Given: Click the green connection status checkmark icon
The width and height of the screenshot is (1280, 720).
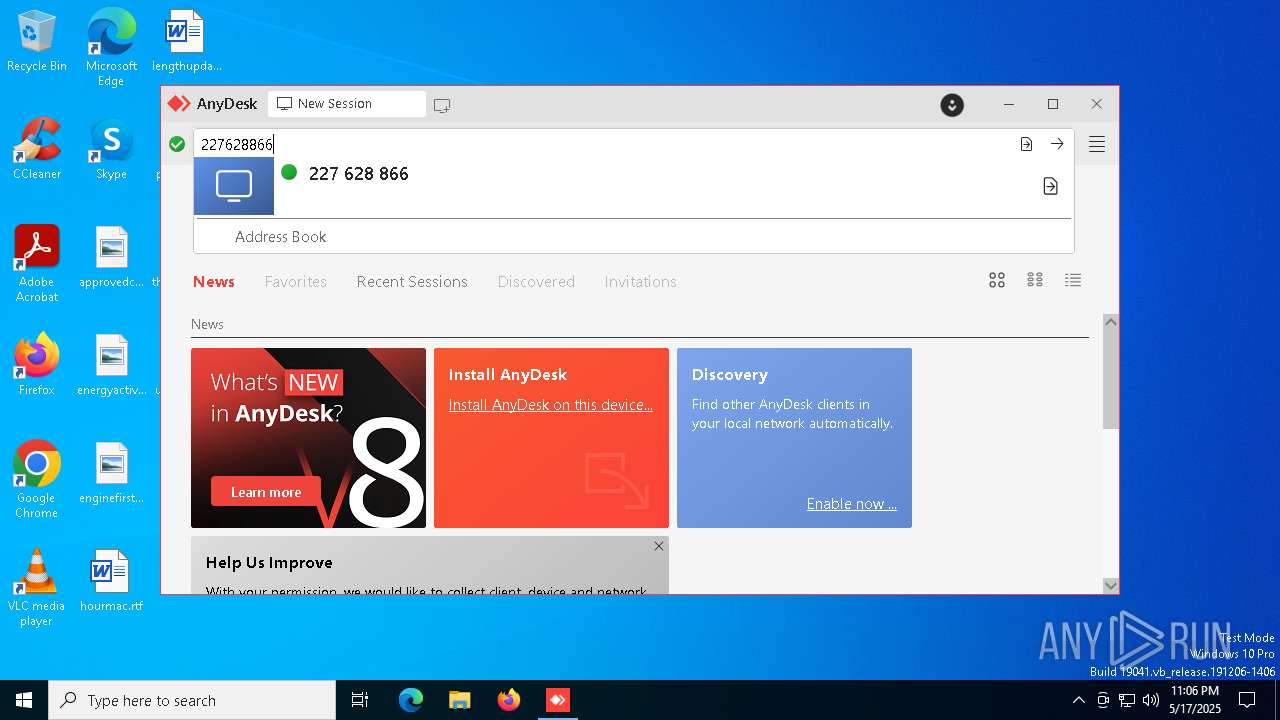Looking at the screenshot, I should [177, 144].
